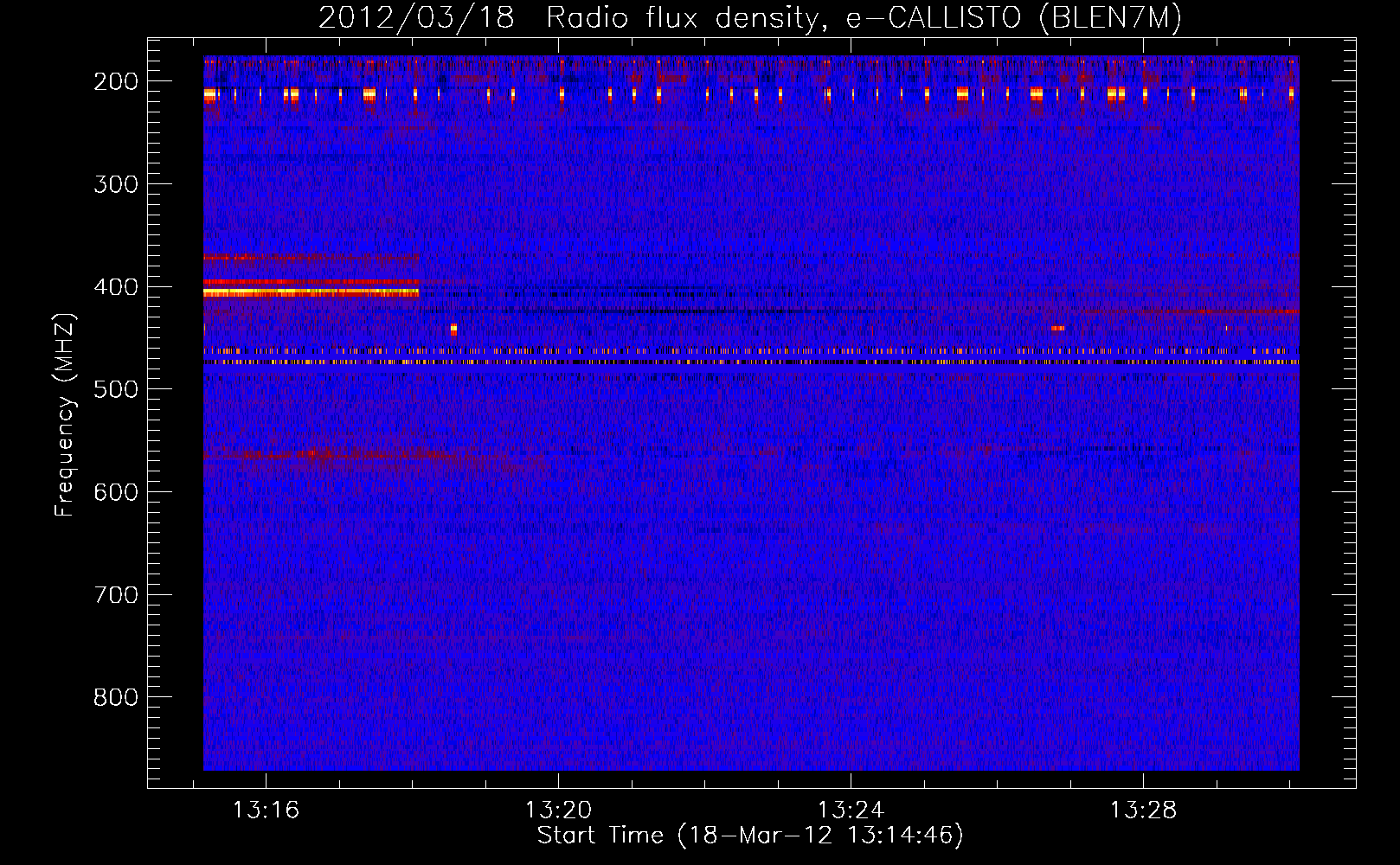Screen dimensions: 1400x865
Task: Select the 500 frequency axis label
Action: [116, 389]
